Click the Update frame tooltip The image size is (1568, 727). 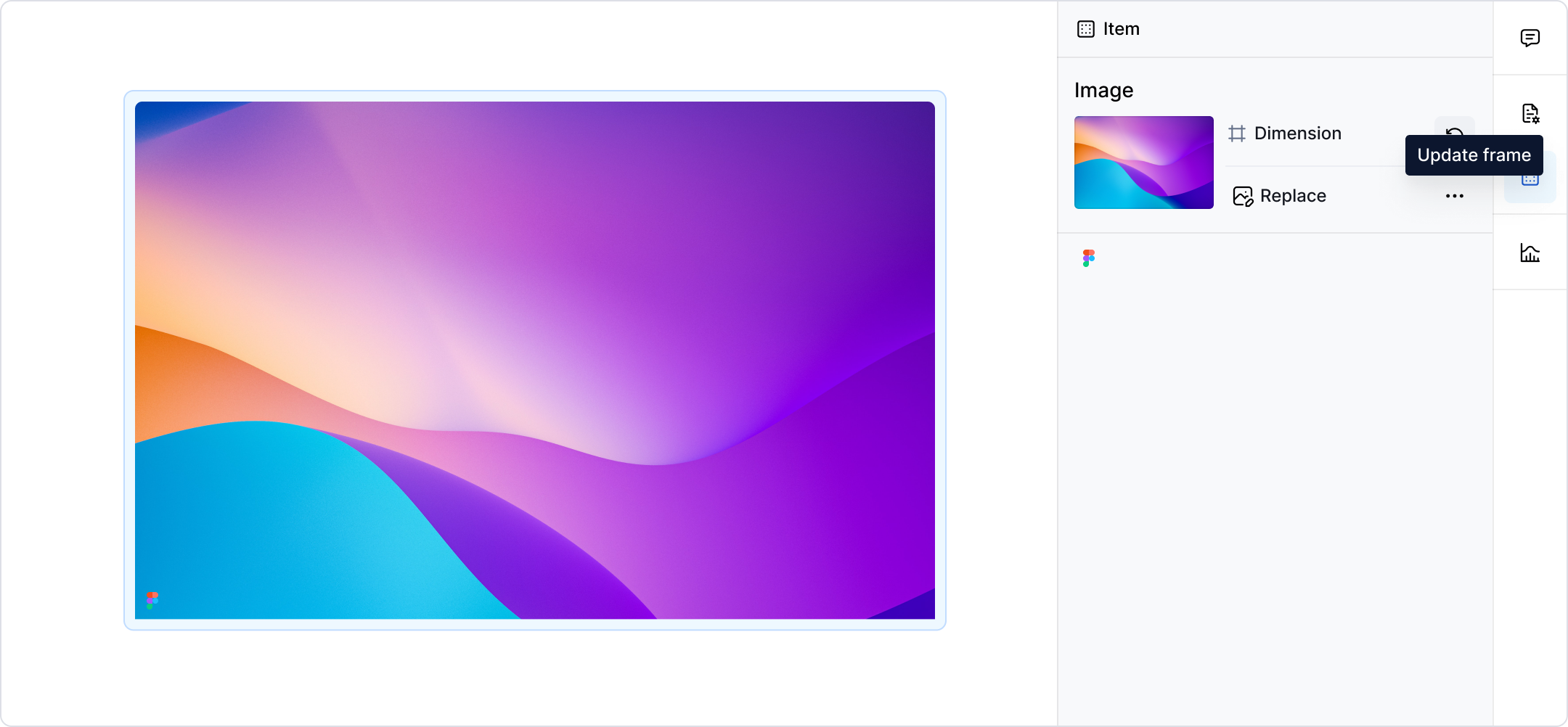pos(1474,155)
